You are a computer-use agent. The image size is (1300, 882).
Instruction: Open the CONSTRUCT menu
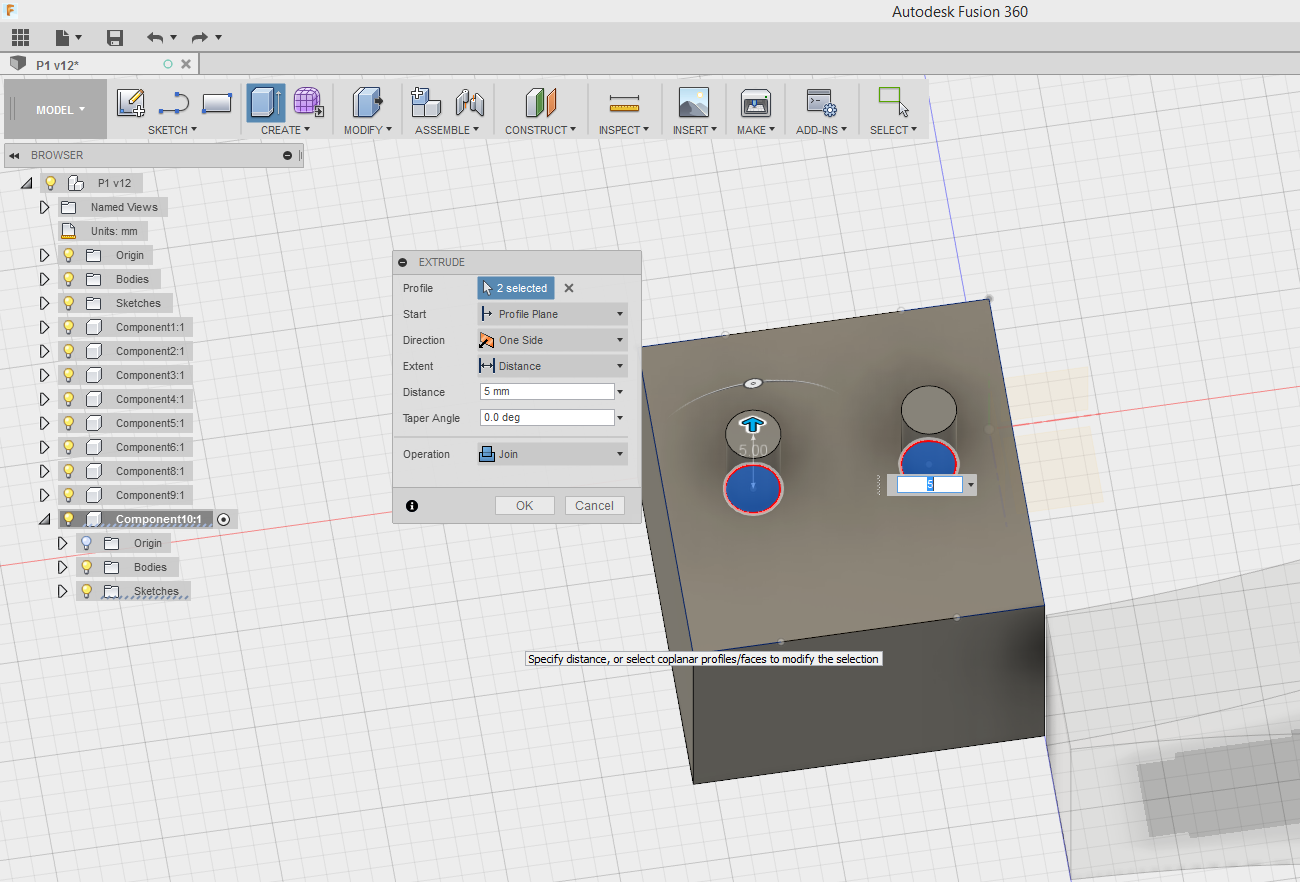click(x=540, y=130)
